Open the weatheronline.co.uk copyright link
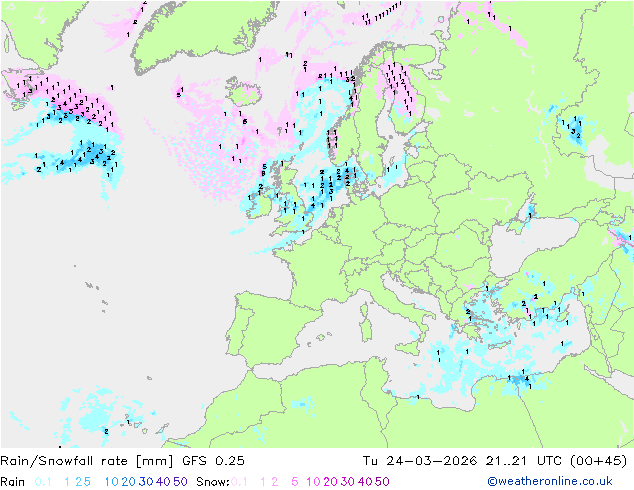Image resolution: width=634 pixels, height=490 pixels. click(550, 481)
